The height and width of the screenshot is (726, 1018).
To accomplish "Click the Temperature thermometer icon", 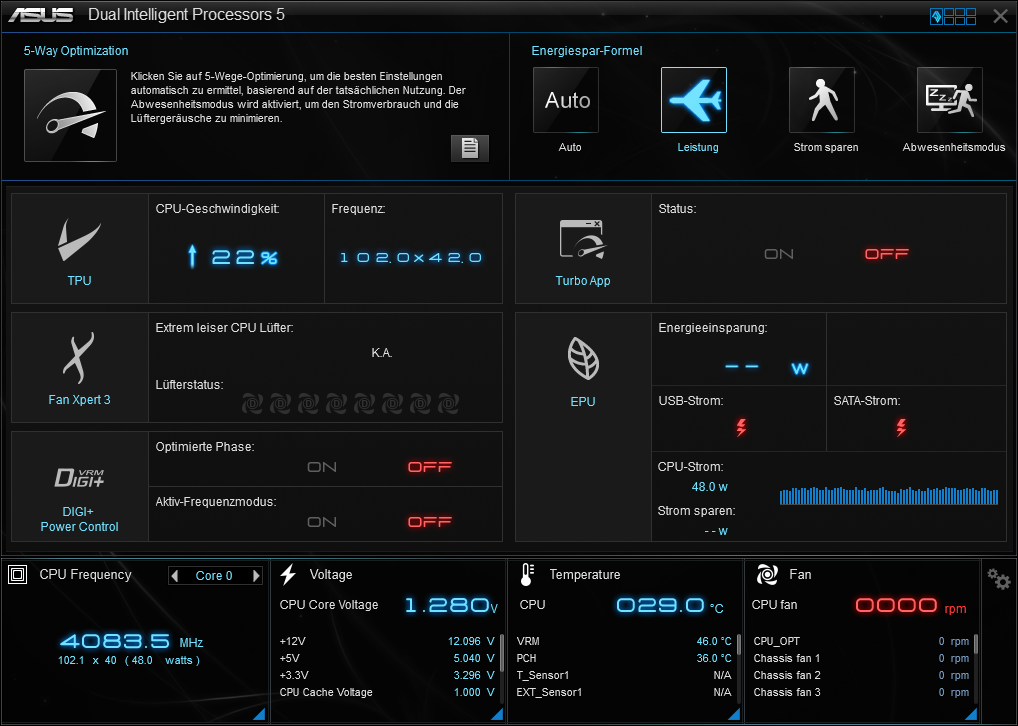I will point(527,574).
